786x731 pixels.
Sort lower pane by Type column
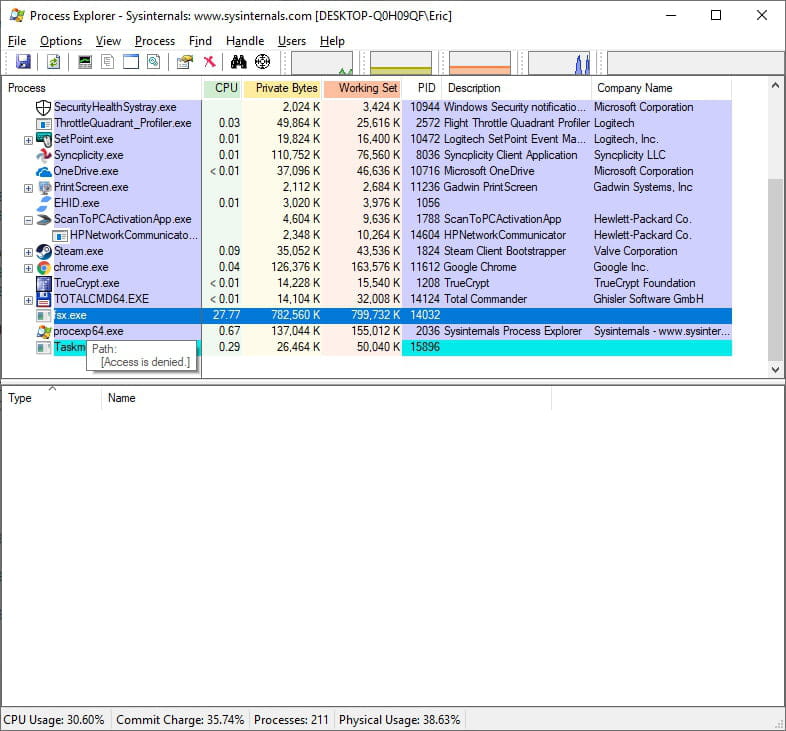pyautogui.click(x=51, y=398)
